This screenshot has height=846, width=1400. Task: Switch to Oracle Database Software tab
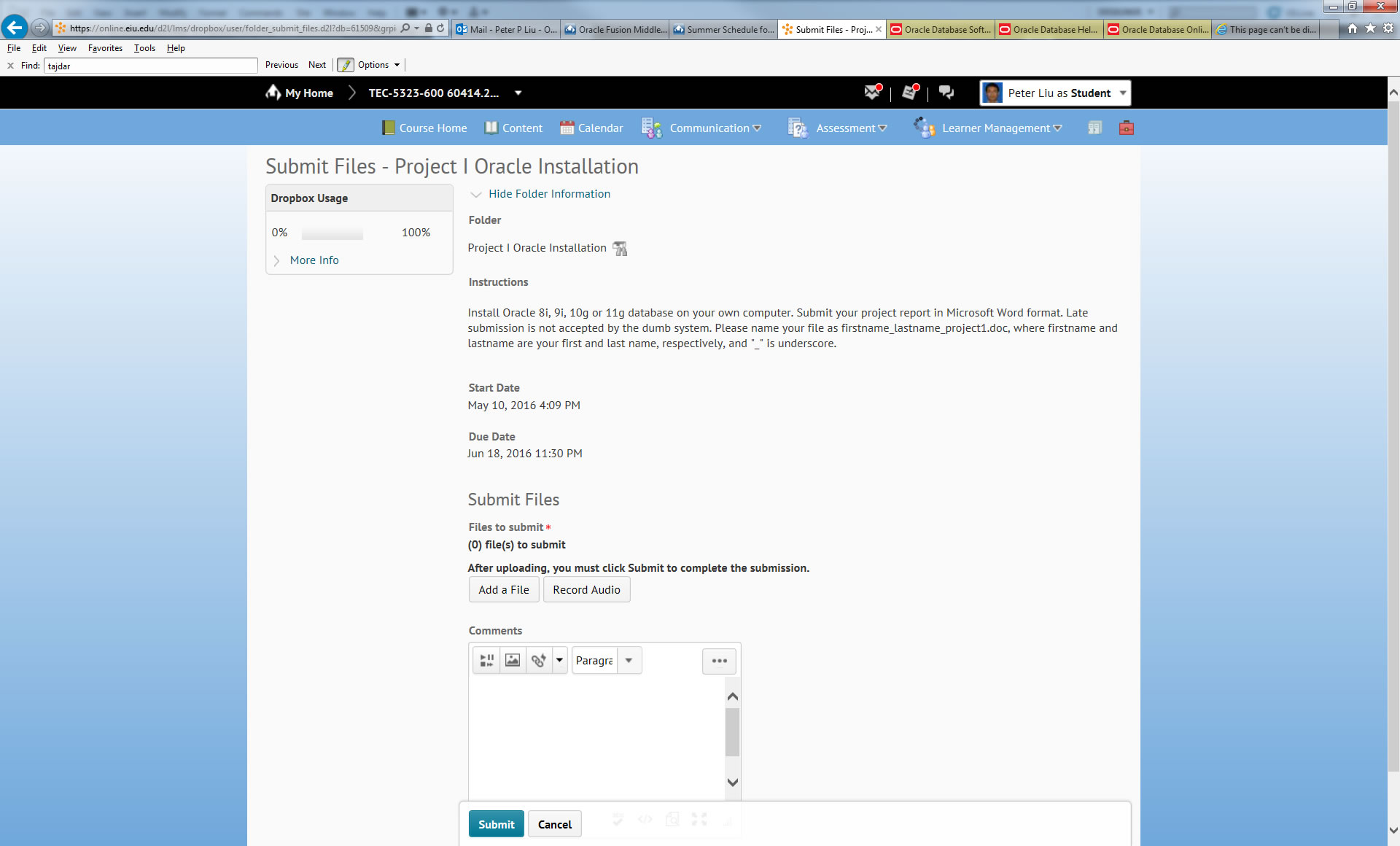[x=941, y=29]
